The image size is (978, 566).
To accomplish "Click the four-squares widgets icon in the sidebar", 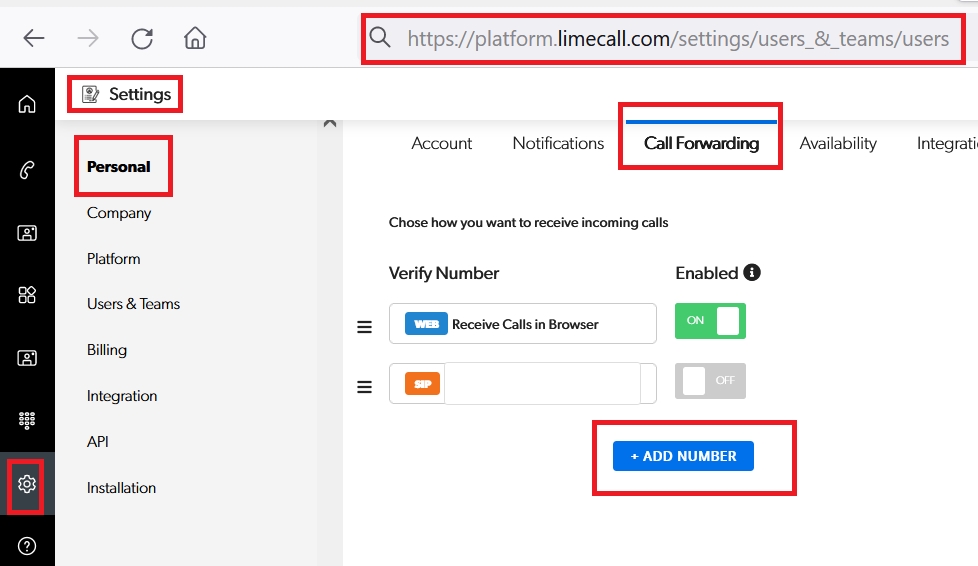I will coord(27,294).
